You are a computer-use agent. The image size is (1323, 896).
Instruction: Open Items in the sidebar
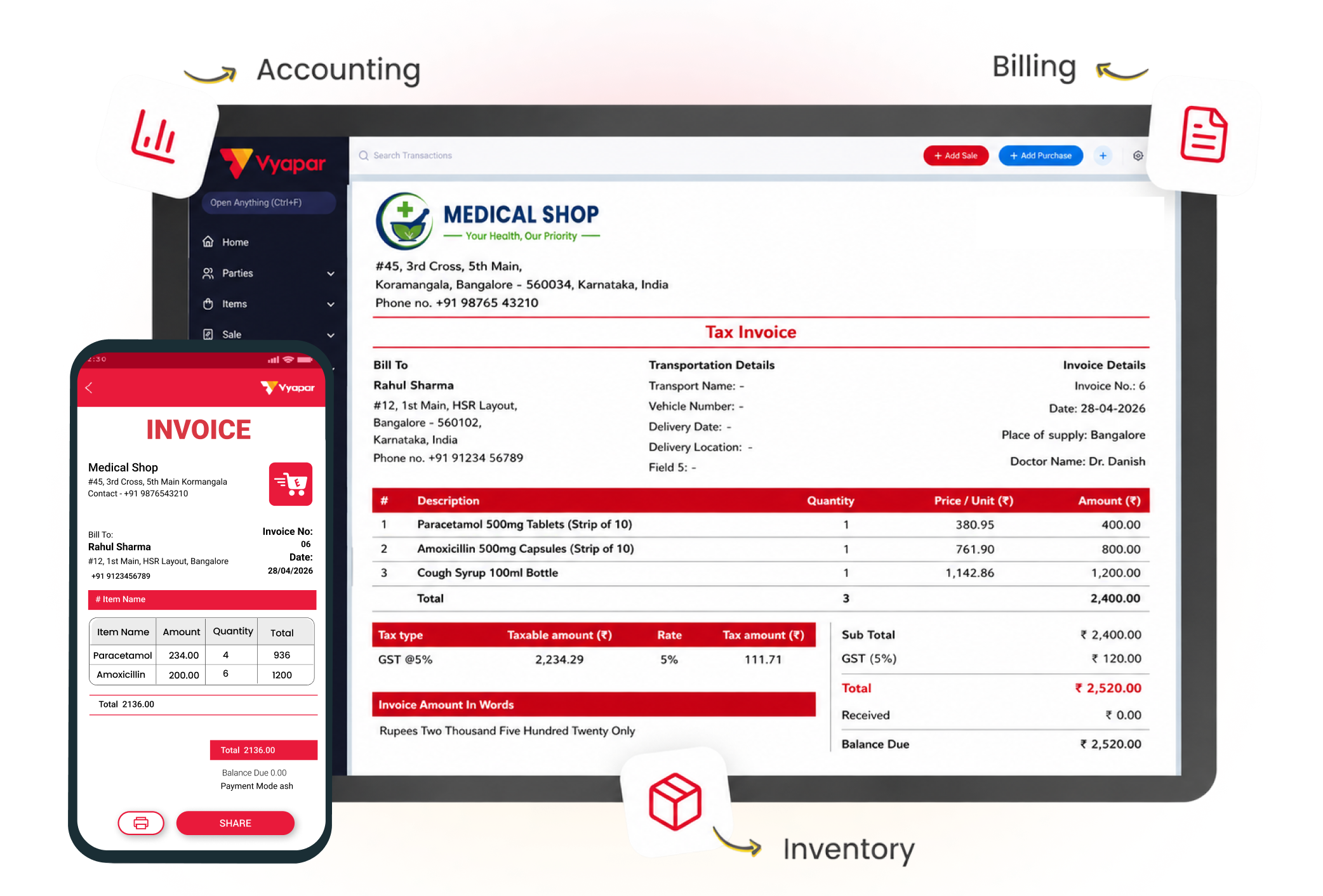click(x=234, y=304)
